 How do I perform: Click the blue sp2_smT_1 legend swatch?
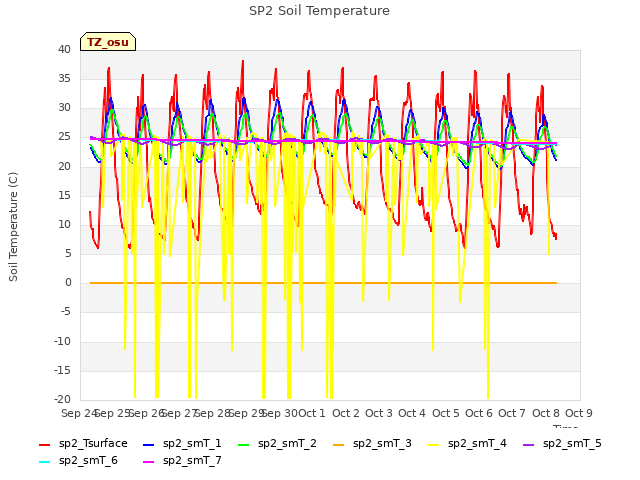pyautogui.click(x=149, y=444)
